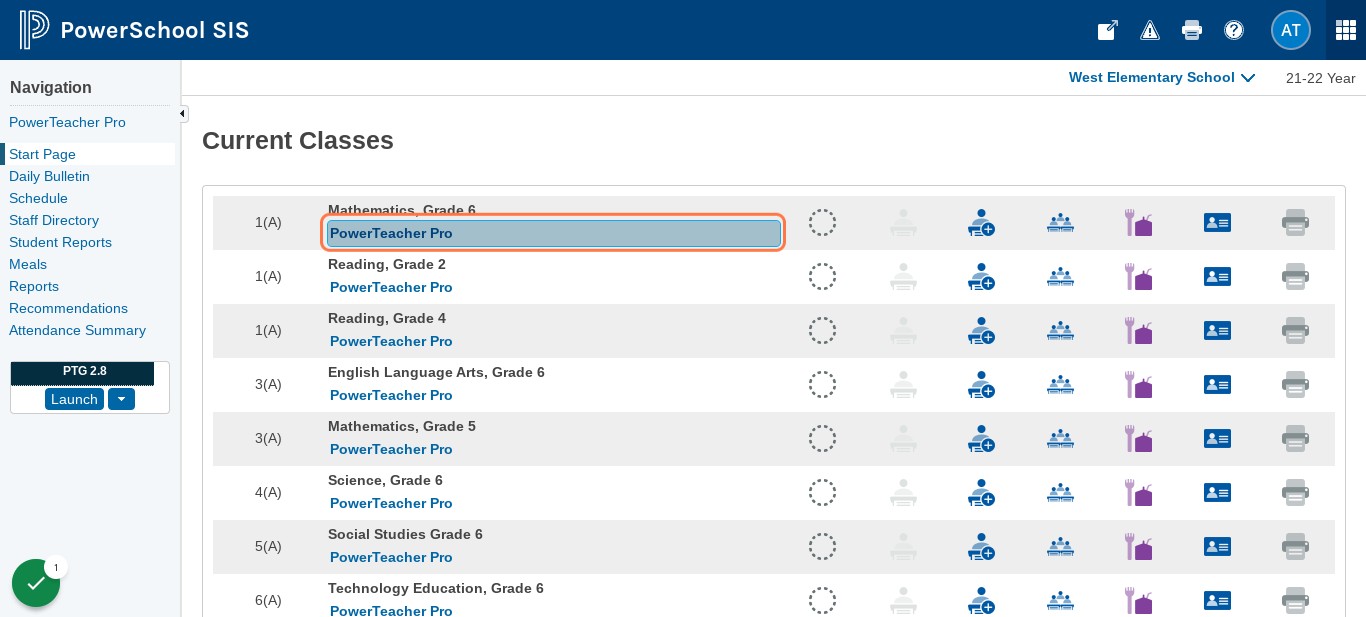
Task: Open the help question mark icon
Action: click(1234, 30)
